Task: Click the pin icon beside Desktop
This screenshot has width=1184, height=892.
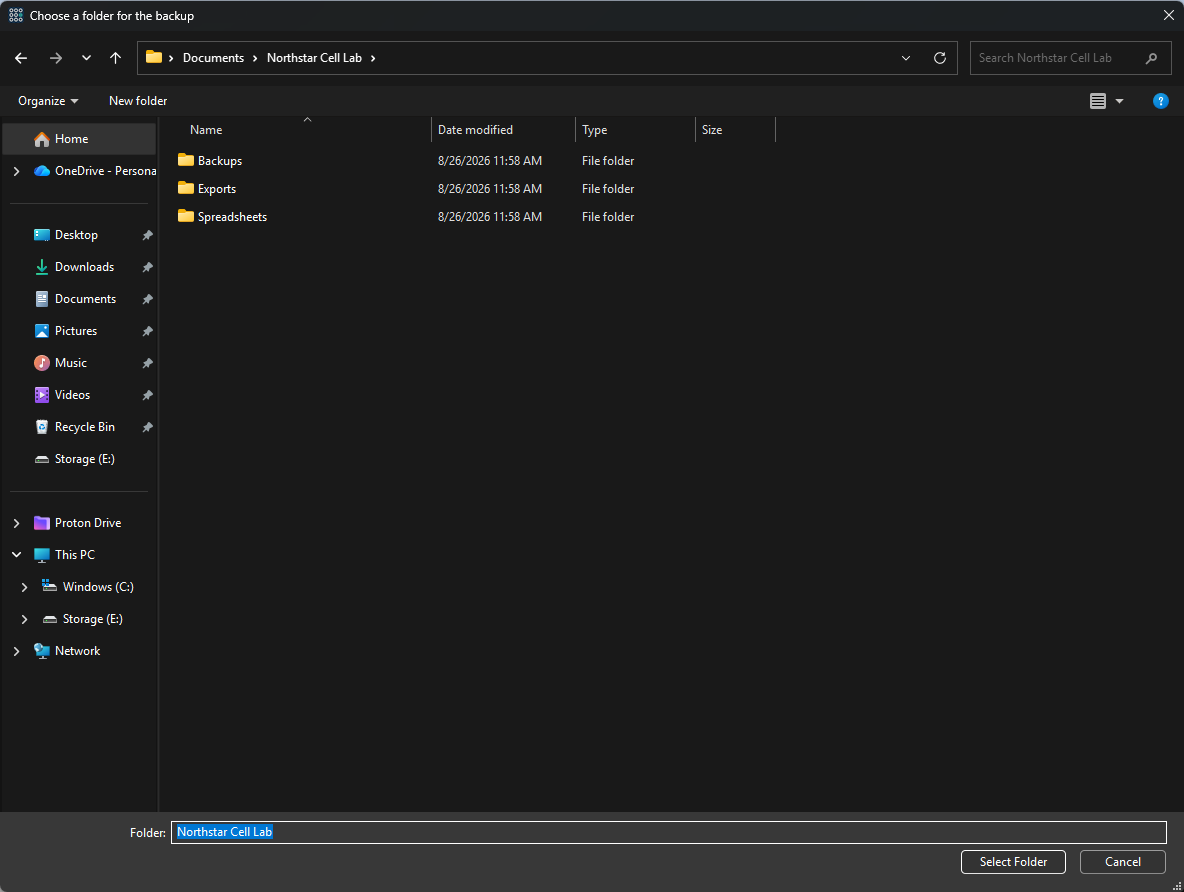Action: 148,235
